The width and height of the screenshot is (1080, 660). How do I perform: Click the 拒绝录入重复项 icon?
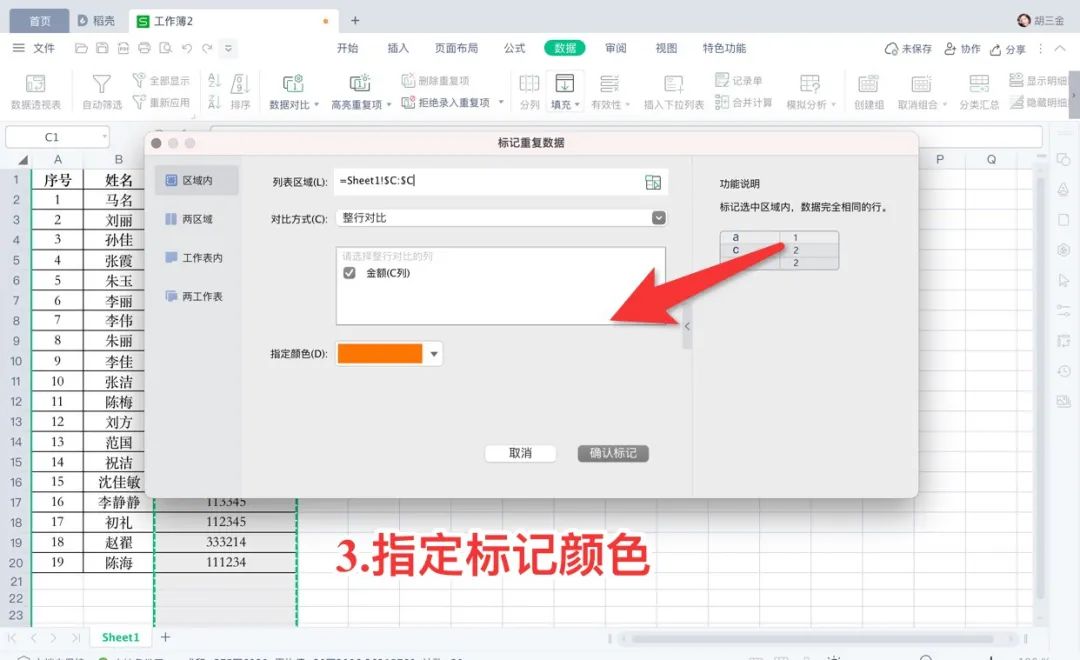tap(408, 103)
